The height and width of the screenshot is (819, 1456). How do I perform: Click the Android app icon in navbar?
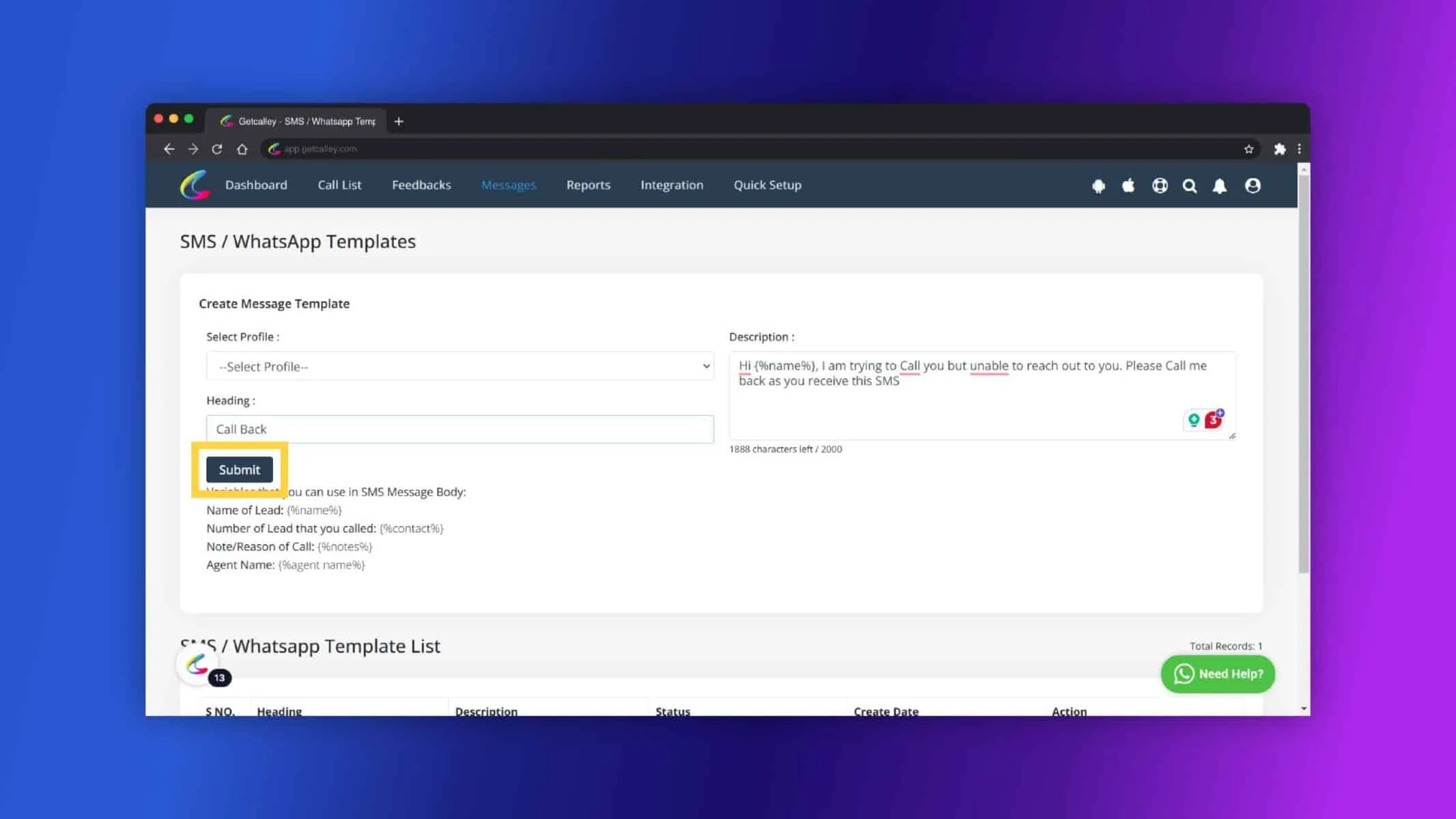tap(1098, 186)
